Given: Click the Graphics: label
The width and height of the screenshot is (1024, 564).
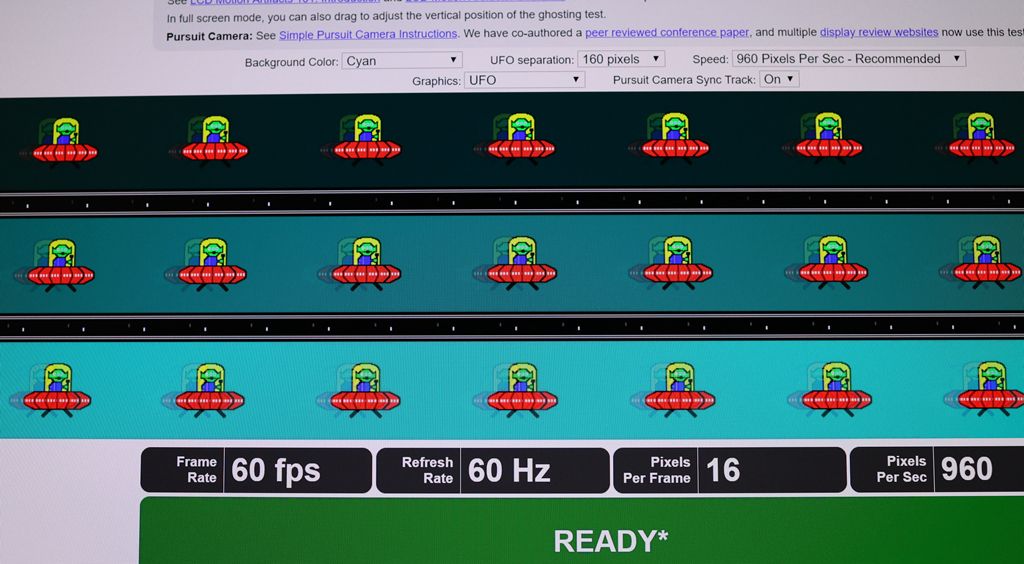Looking at the screenshot, I should (436, 82).
